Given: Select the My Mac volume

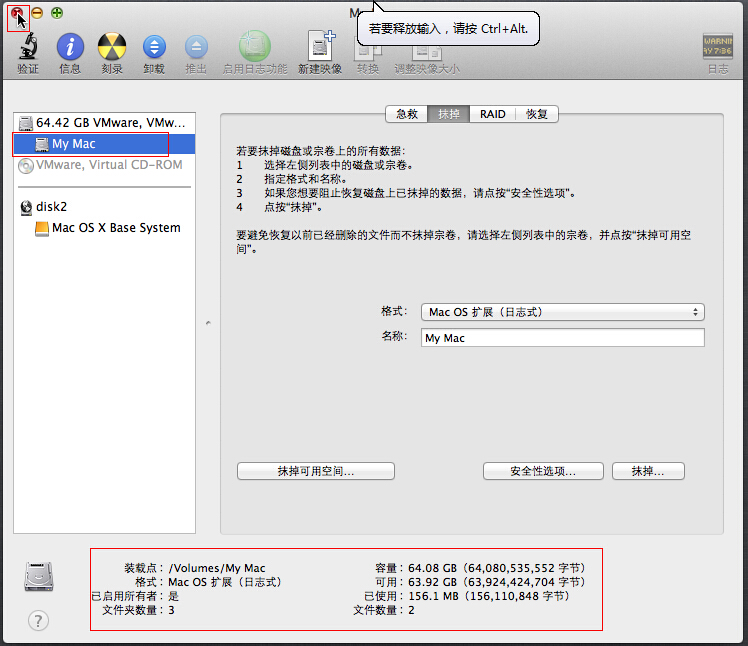Looking at the screenshot, I should point(104,144).
